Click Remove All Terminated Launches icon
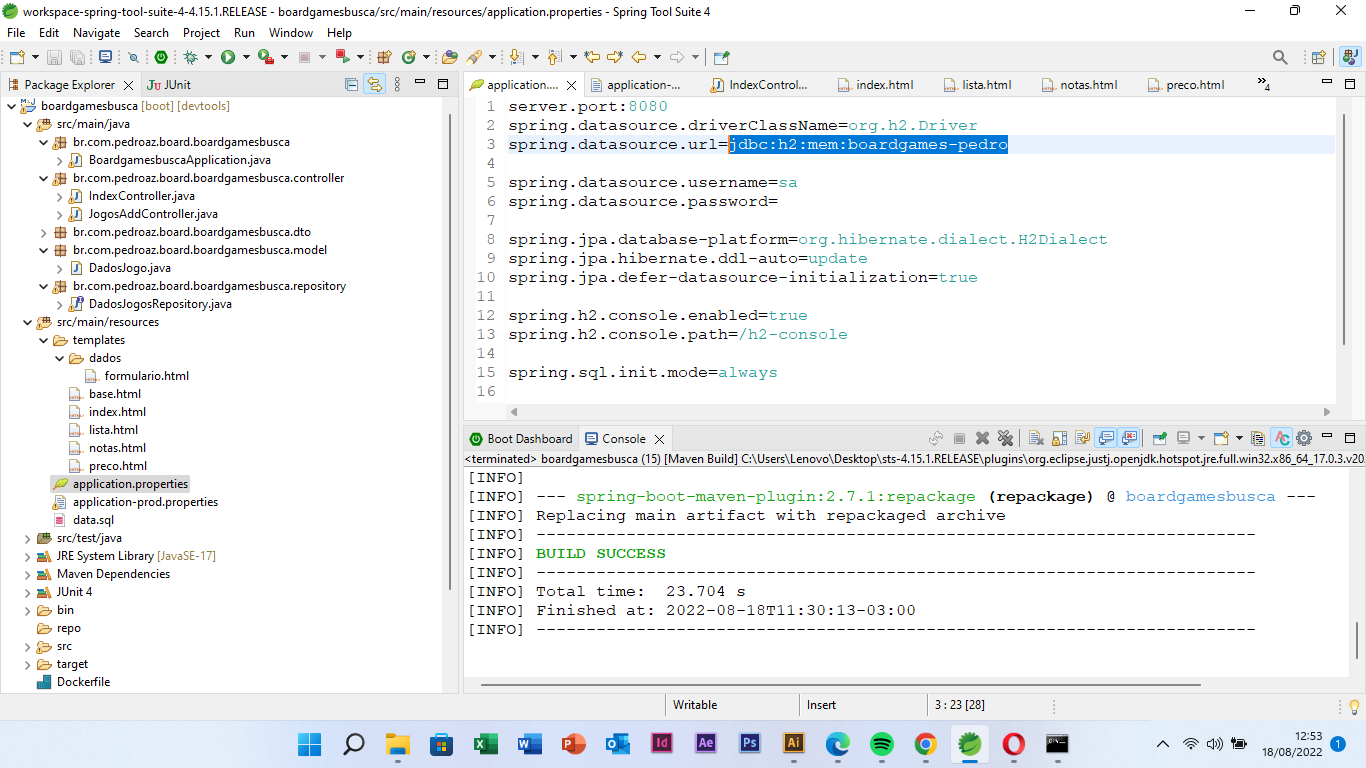Image resolution: width=1366 pixels, height=768 pixels. (x=1006, y=438)
